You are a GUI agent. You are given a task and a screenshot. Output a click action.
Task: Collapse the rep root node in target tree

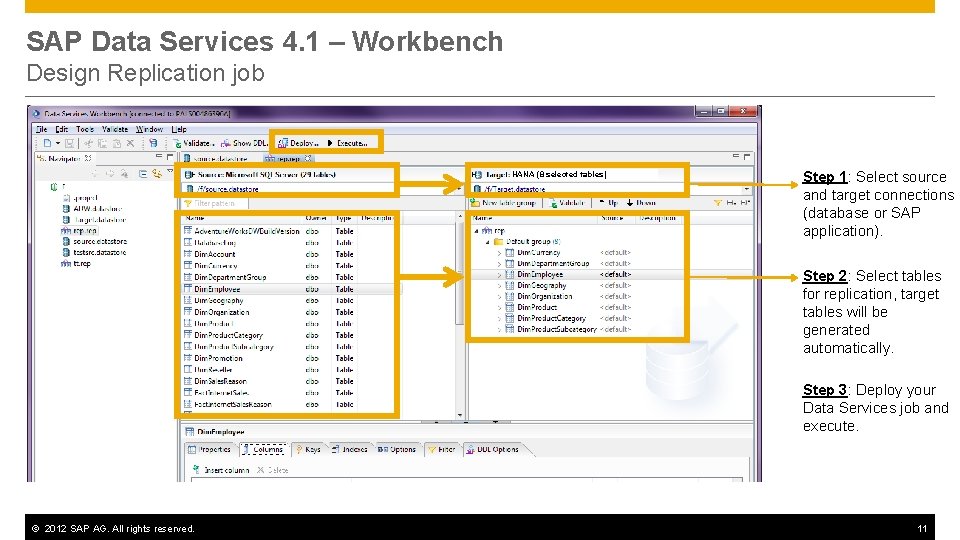click(476, 231)
